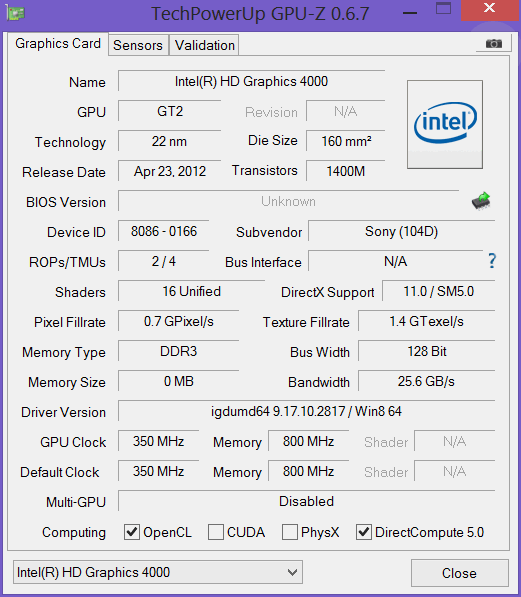Click the GPU-Z app icon in title bar
The image size is (521, 597).
pyautogui.click(x=15, y=13)
